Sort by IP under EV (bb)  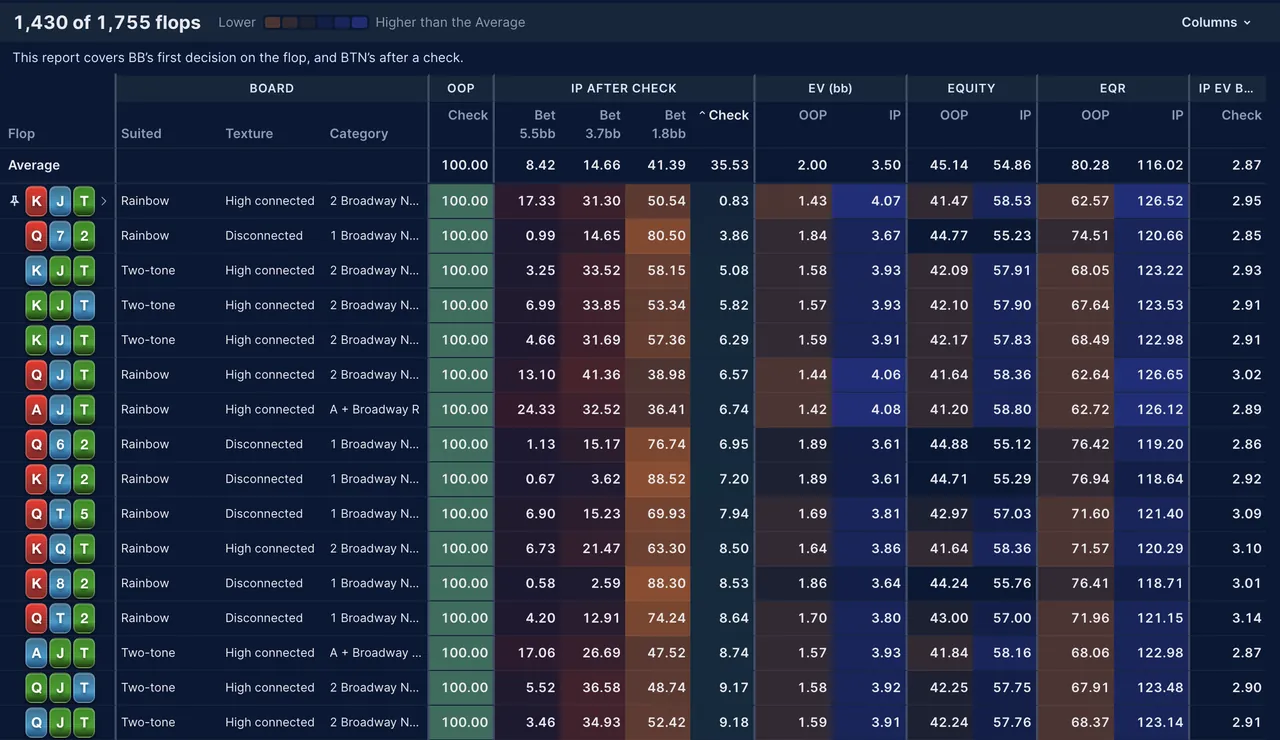[895, 115]
